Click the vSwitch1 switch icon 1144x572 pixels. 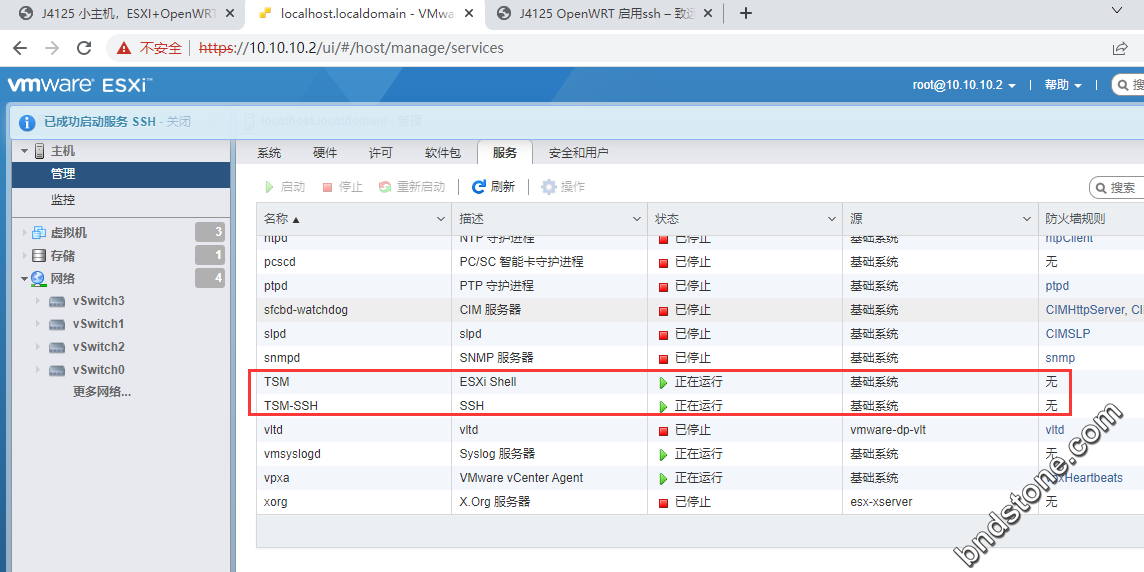tap(58, 324)
